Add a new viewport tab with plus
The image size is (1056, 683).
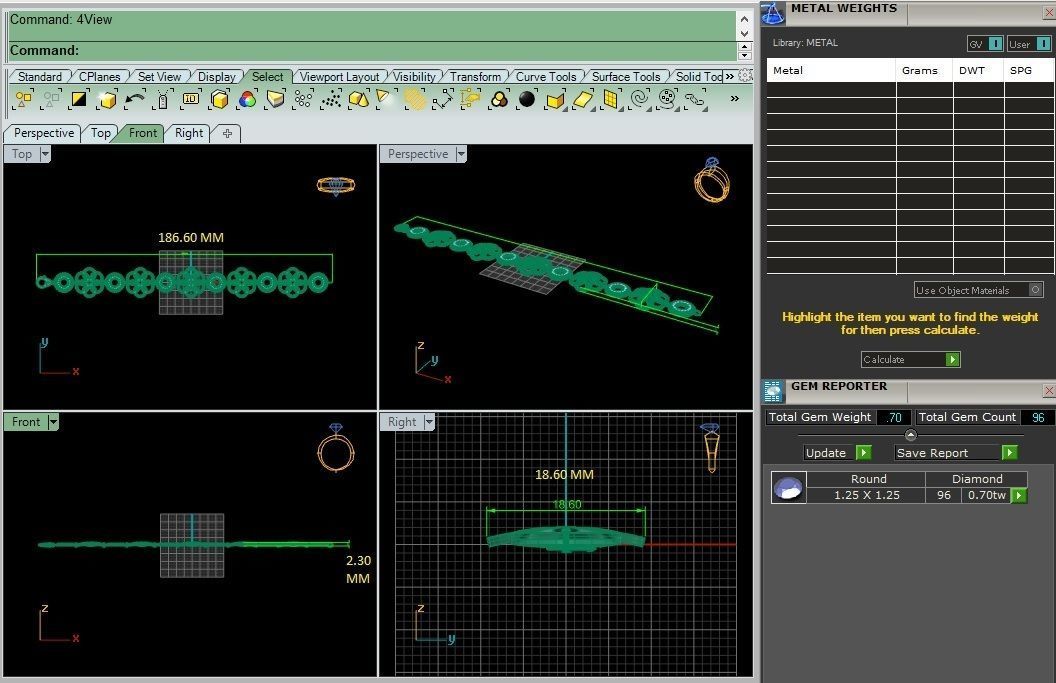point(228,133)
